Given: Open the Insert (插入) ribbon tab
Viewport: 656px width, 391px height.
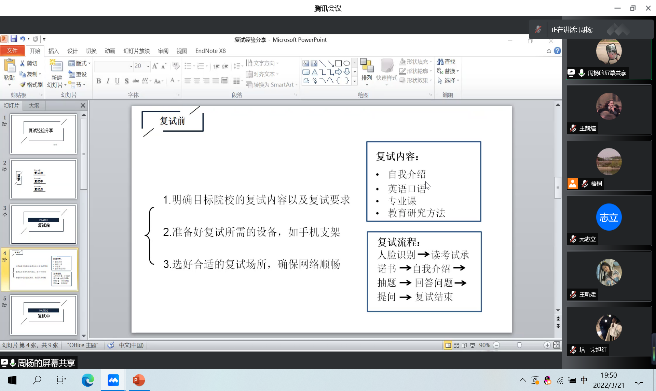Looking at the screenshot, I should [54, 51].
